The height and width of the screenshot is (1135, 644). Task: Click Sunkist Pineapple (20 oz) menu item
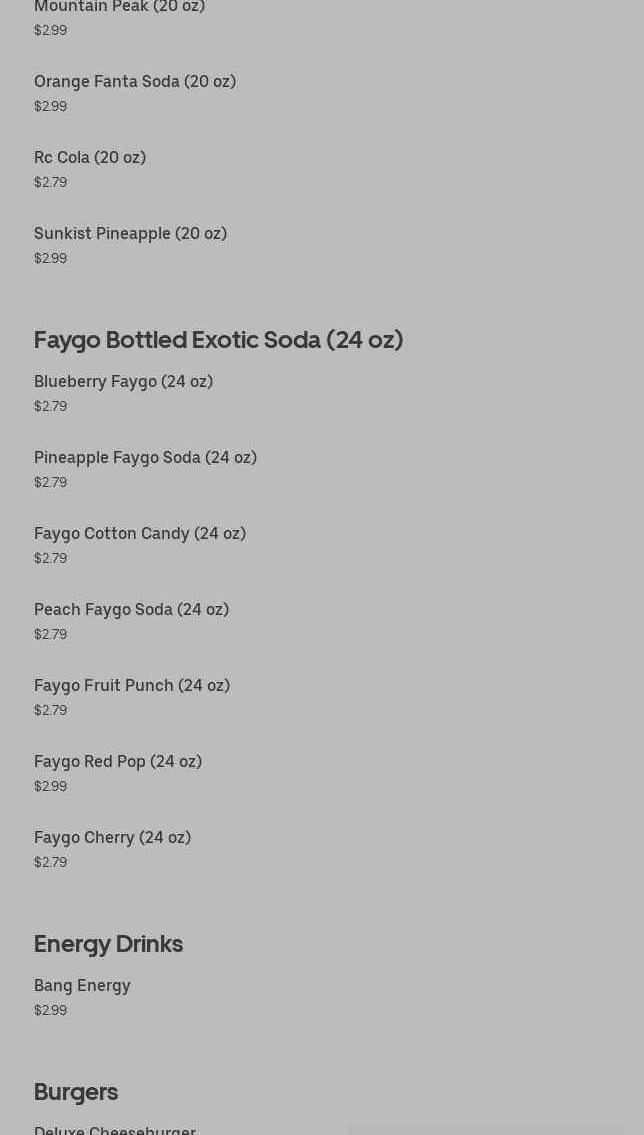click(130, 233)
